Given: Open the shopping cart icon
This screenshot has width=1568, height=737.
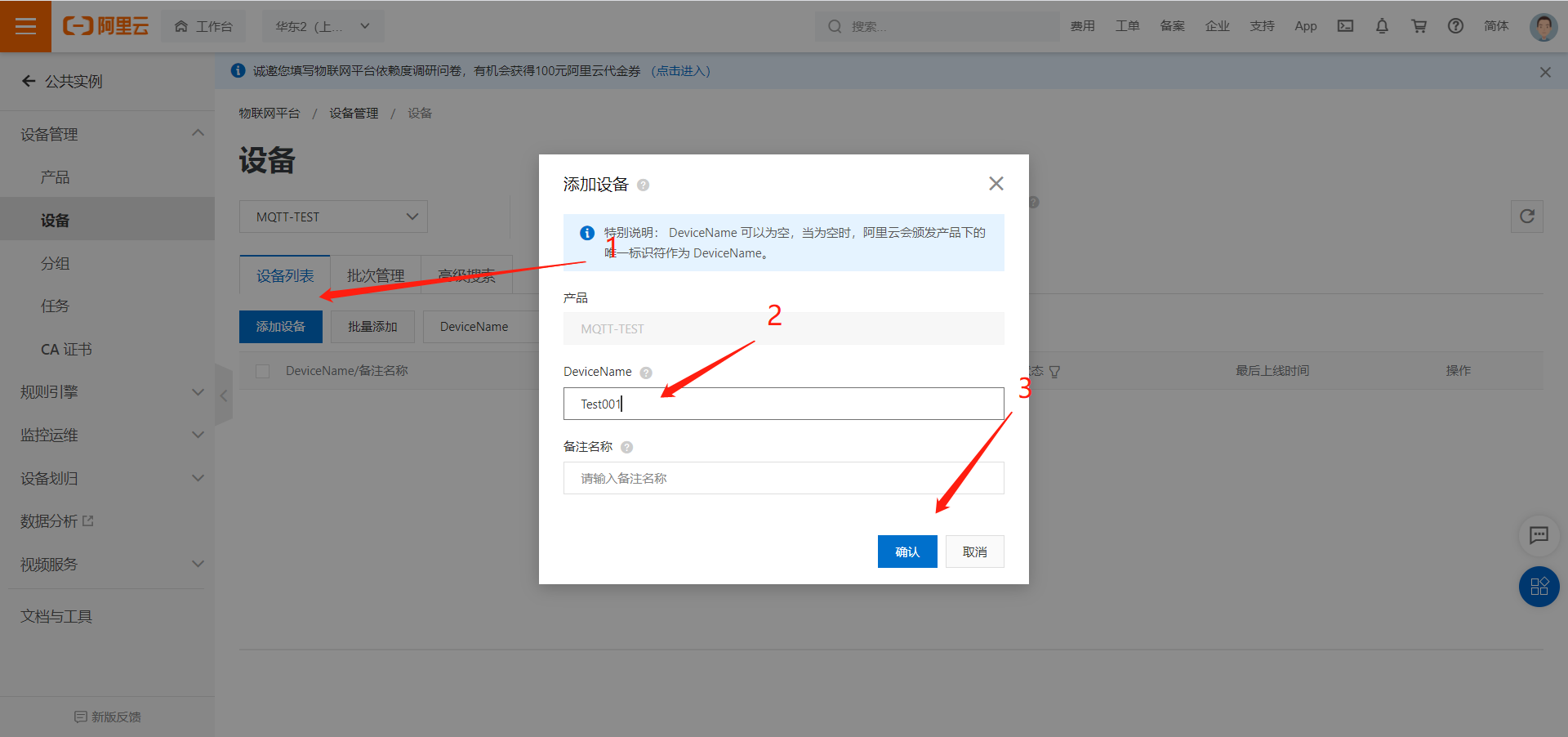Looking at the screenshot, I should pos(1419,25).
